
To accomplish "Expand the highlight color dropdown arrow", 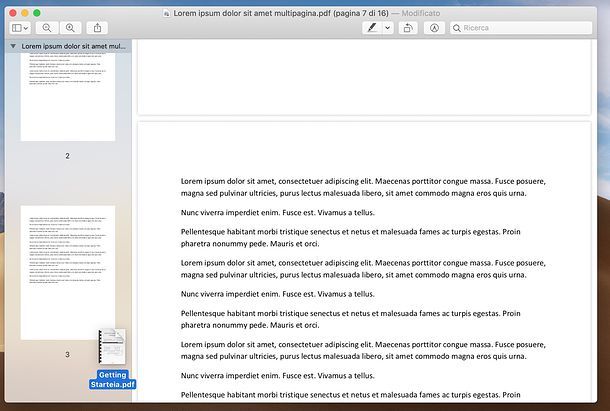I will click(387, 28).
